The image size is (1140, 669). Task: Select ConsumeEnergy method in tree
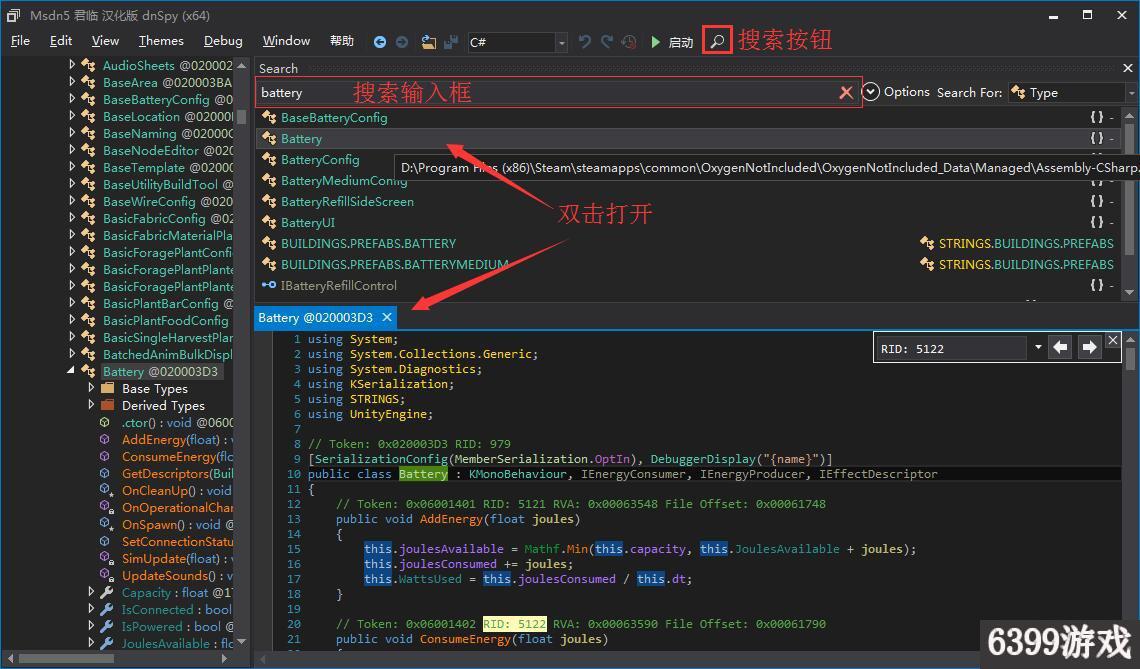point(177,457)
